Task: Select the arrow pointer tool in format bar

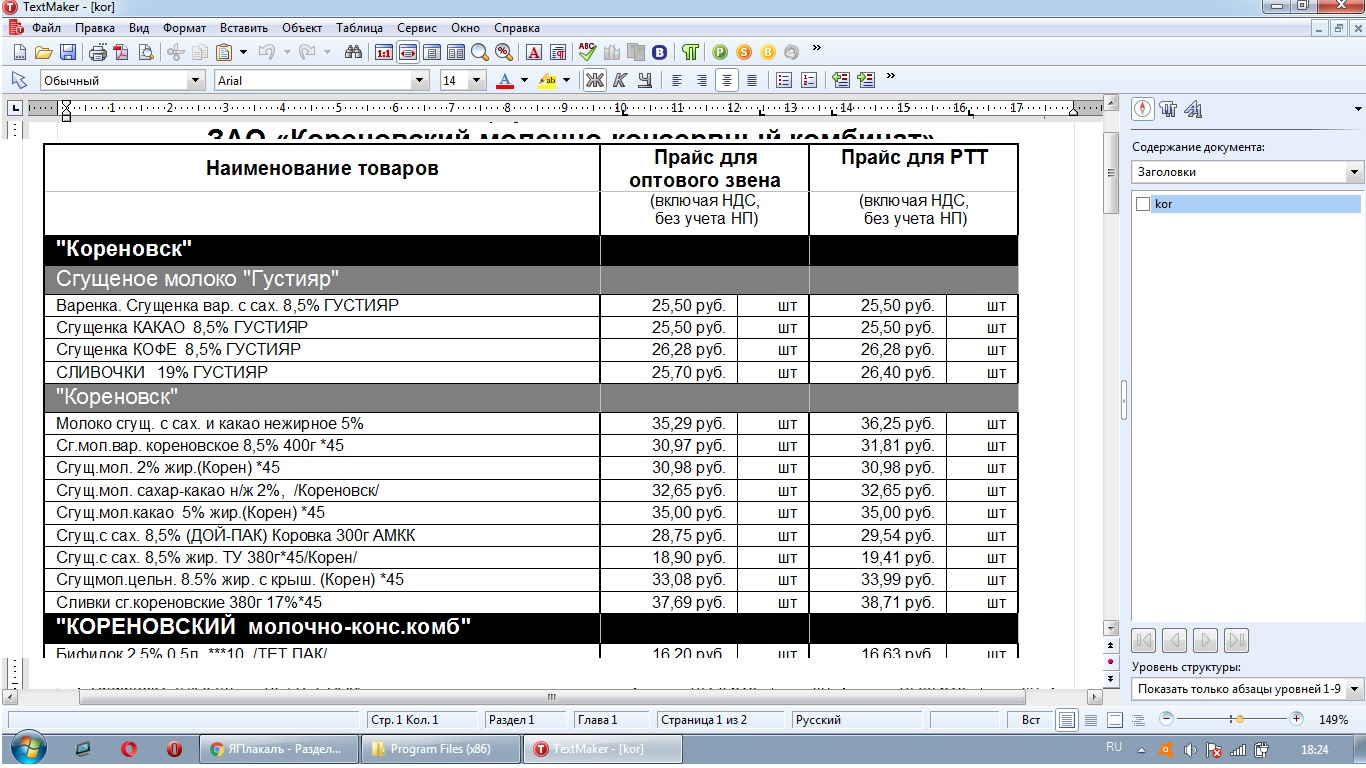Action: (18, 80)
